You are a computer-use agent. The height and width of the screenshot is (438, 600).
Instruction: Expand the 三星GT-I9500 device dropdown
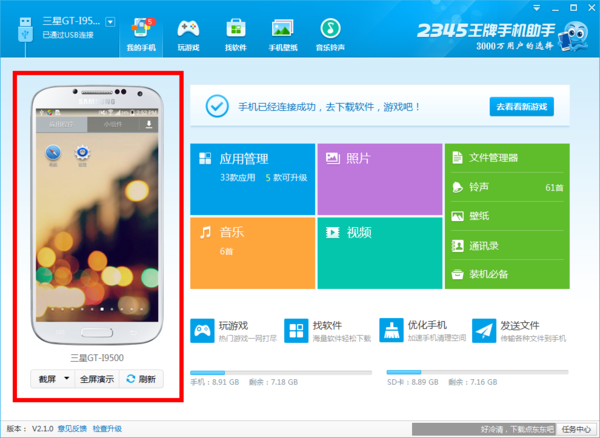(110, 22)
